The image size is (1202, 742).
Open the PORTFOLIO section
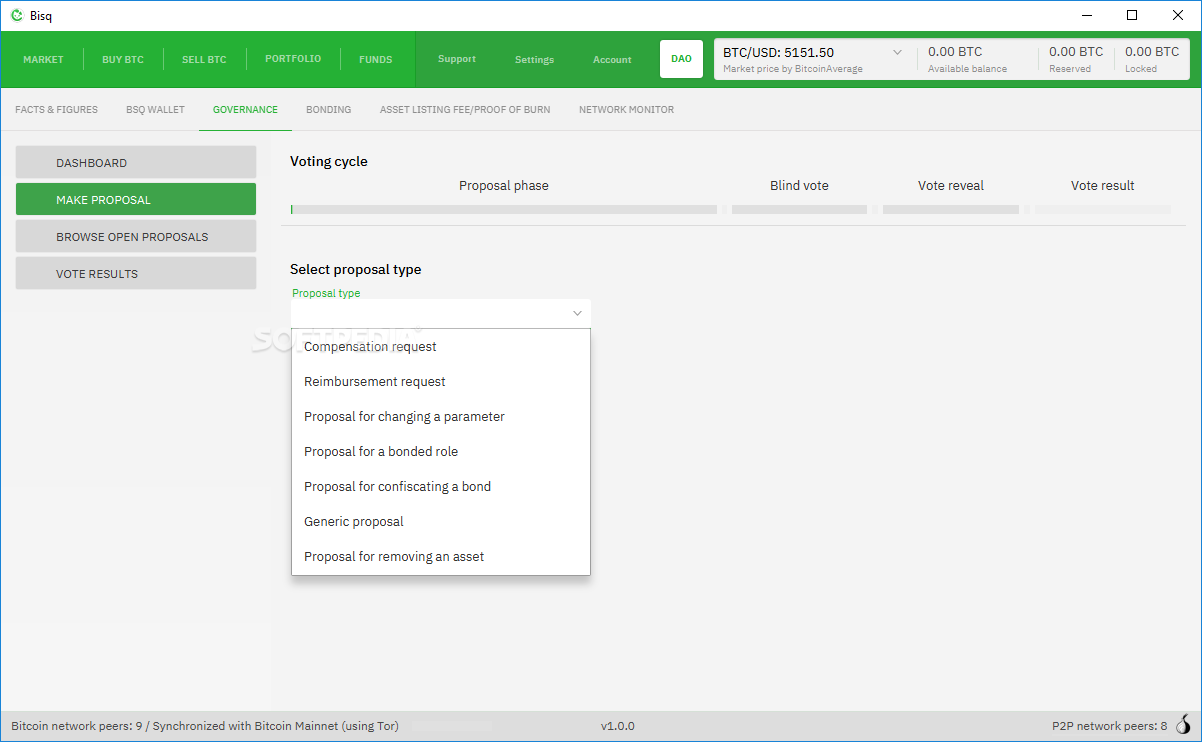tap(293, 59)
